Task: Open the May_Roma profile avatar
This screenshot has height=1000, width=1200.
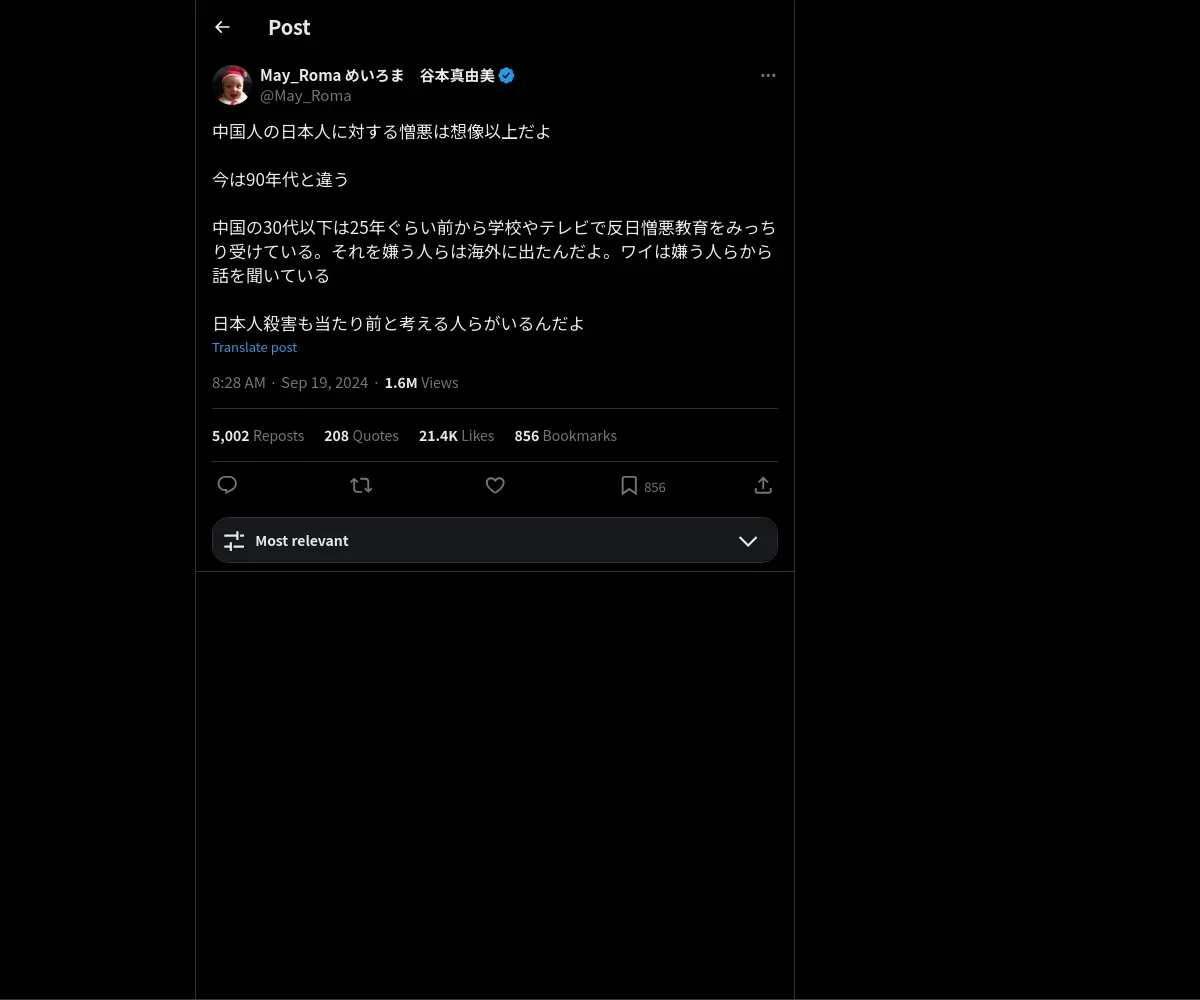Action: tap(232, 85)
